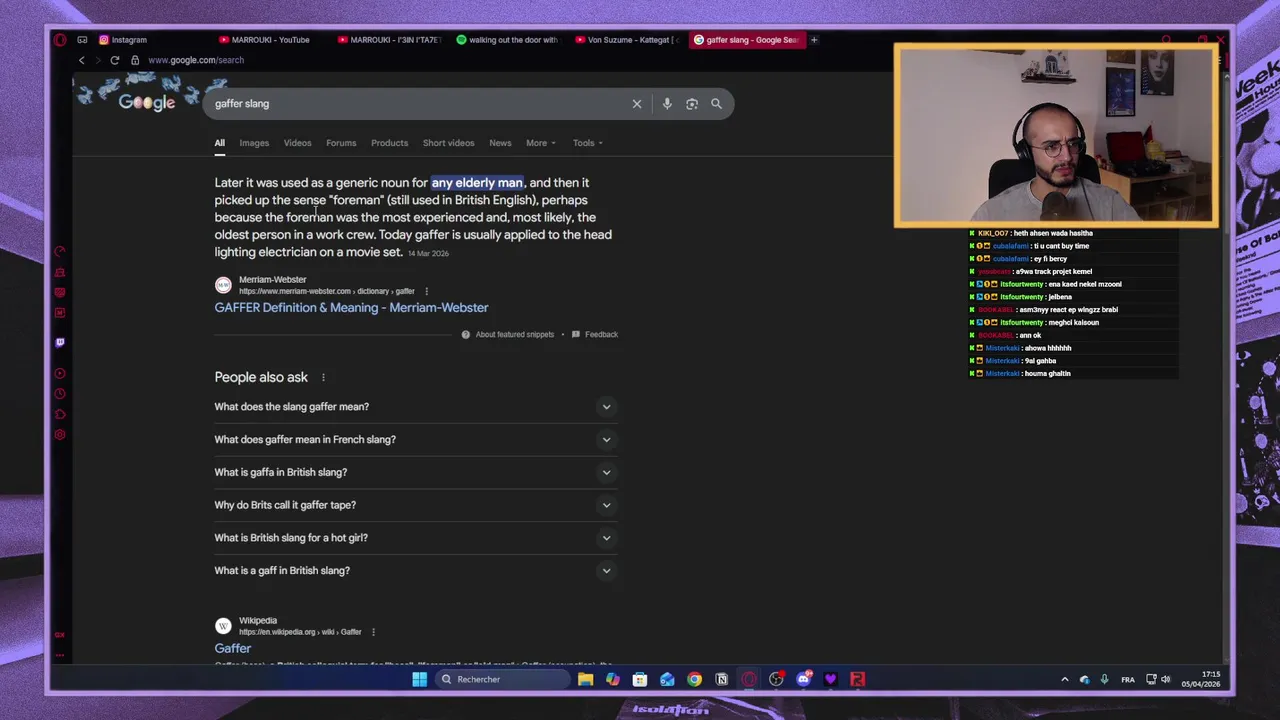Reload the current page

(115, 60)
